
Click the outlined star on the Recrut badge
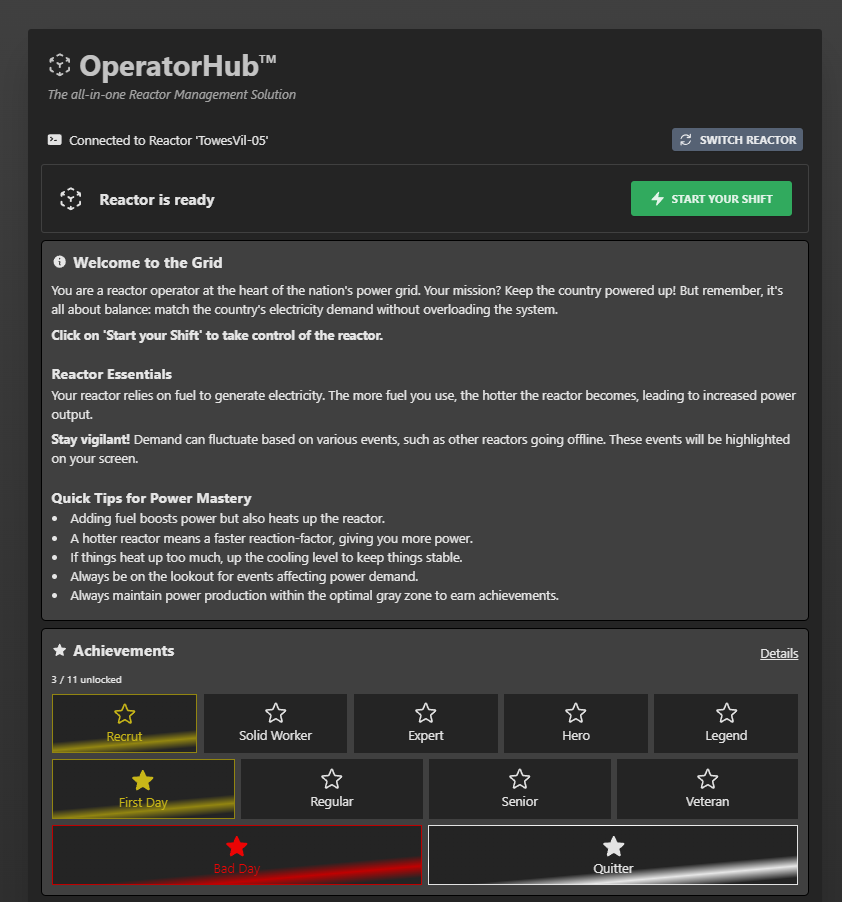pos(124,712)
